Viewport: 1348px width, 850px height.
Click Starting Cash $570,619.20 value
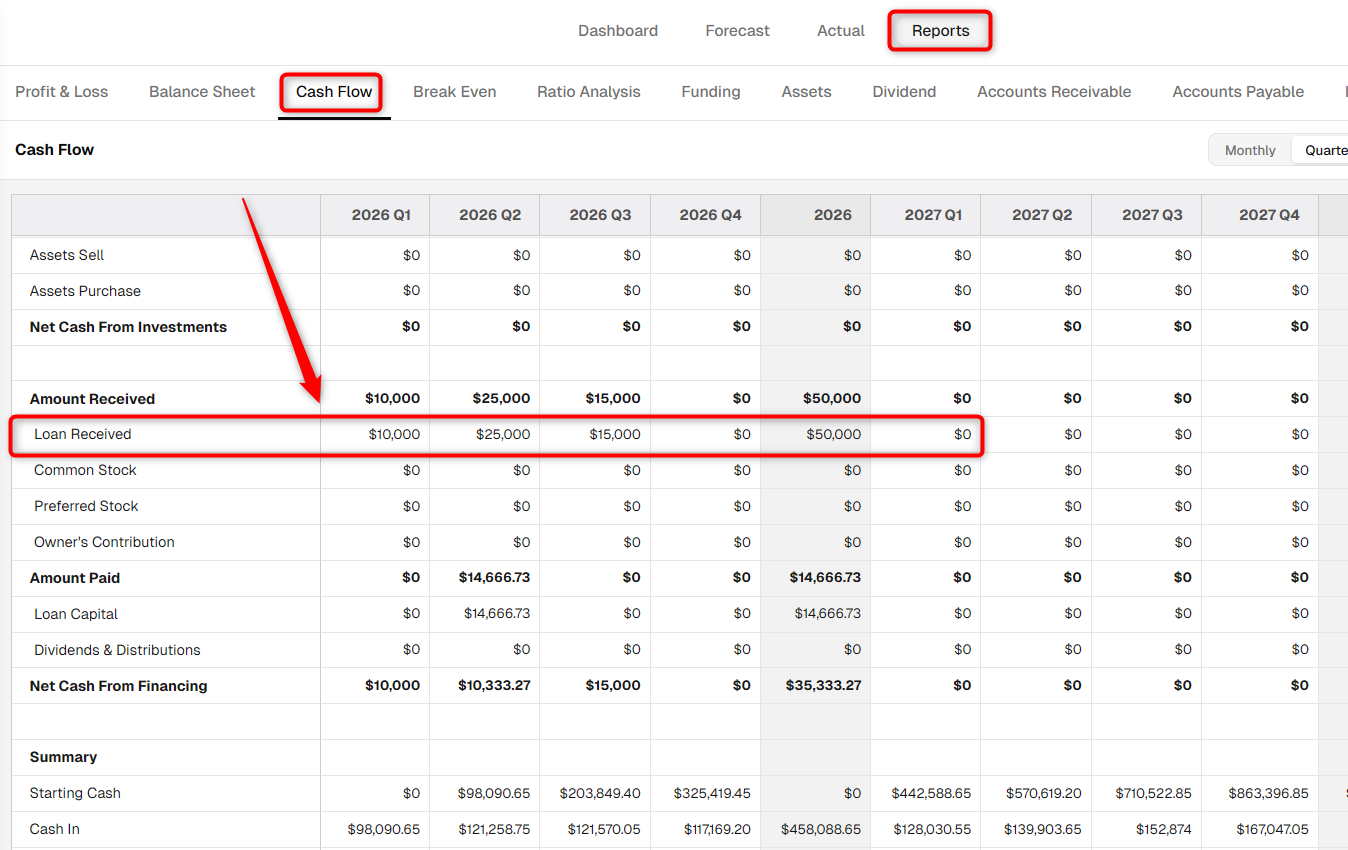[1043, 793]
